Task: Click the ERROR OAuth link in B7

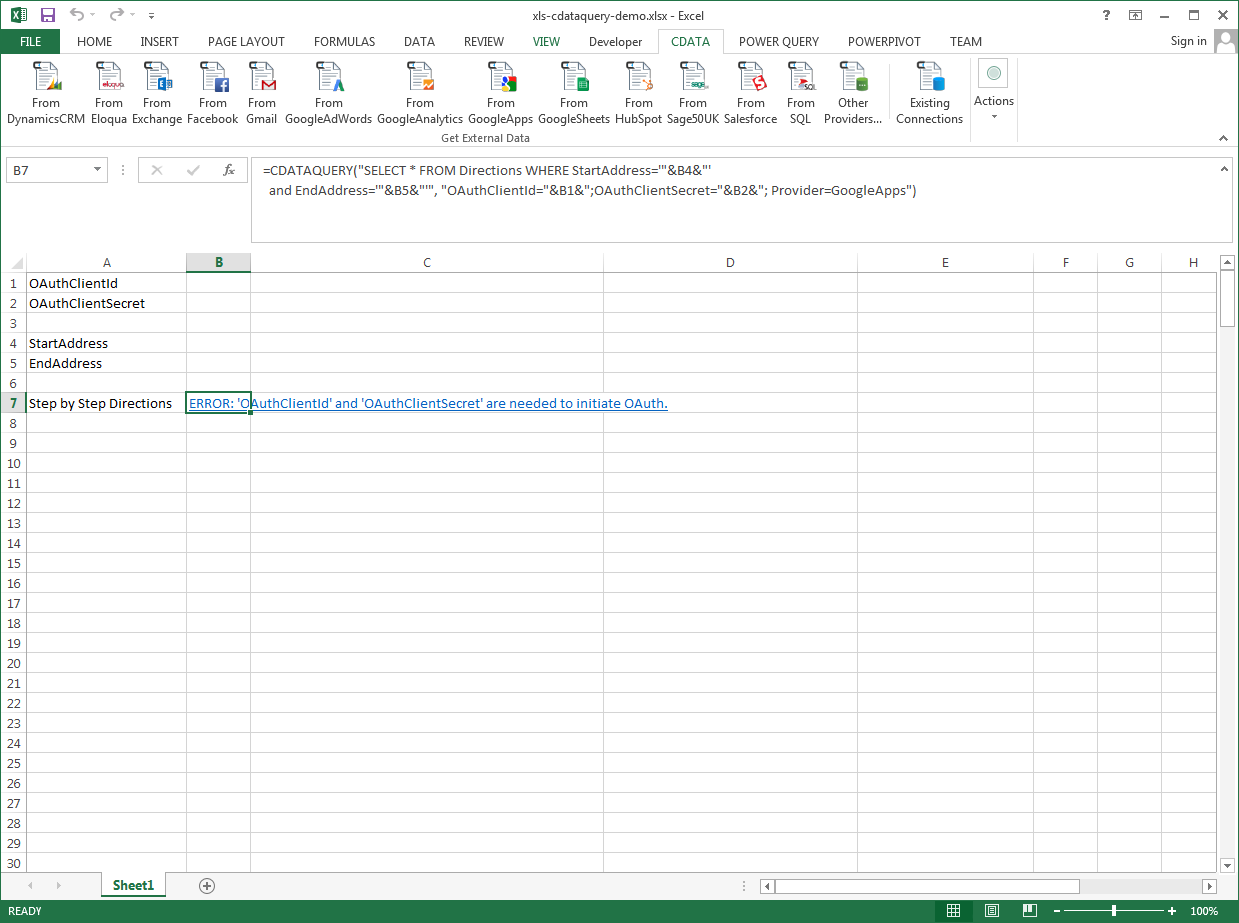Action: point(428,403)
